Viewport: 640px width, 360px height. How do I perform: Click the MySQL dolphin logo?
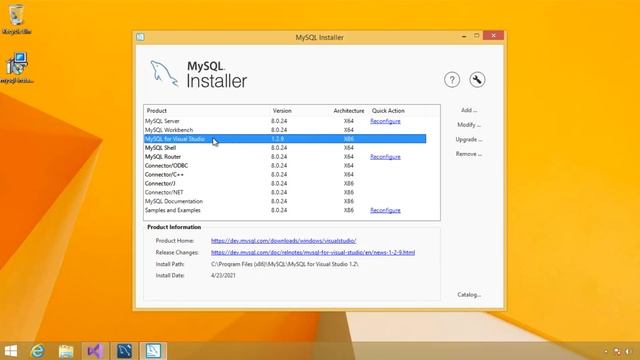click(x=164, y=74)
